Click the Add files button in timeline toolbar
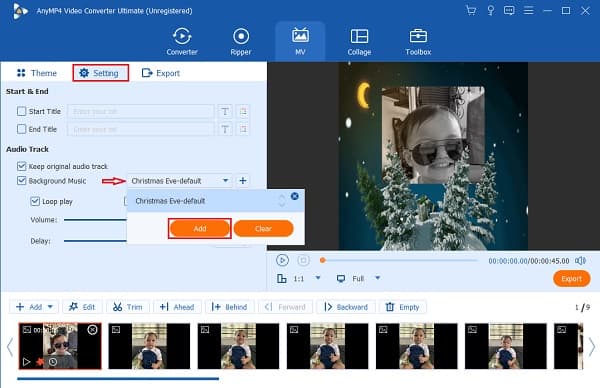The width and height of the screenshot is (600, 388). pos(29,307)
